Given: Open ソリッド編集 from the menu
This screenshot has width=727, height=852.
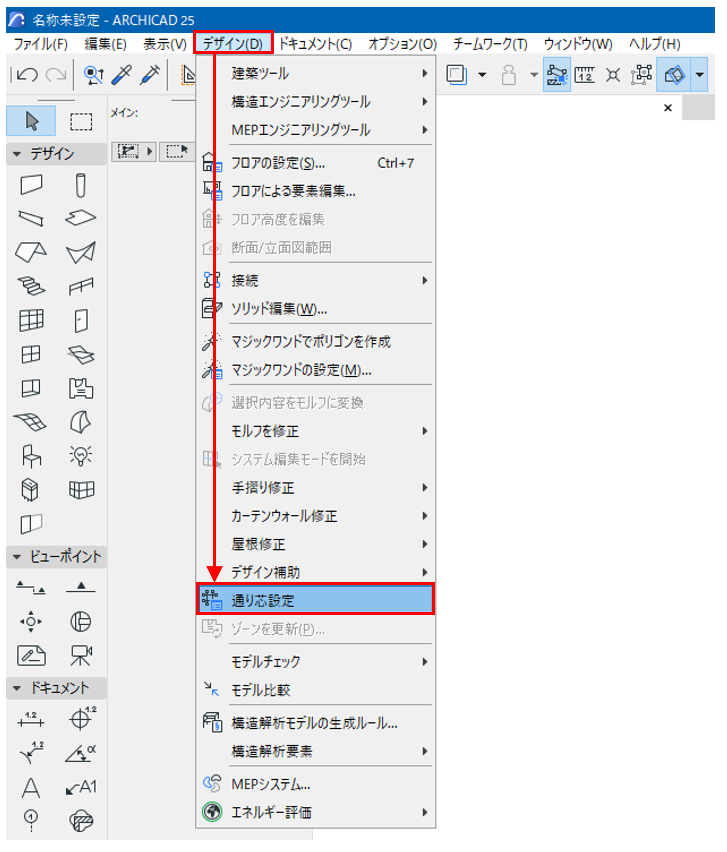Looking at the screenshot, I should pos(316,309).
